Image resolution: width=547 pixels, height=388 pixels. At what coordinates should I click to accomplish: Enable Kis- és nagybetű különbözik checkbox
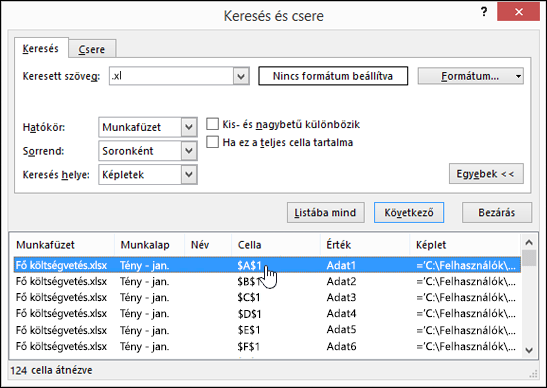pos(212,124)
